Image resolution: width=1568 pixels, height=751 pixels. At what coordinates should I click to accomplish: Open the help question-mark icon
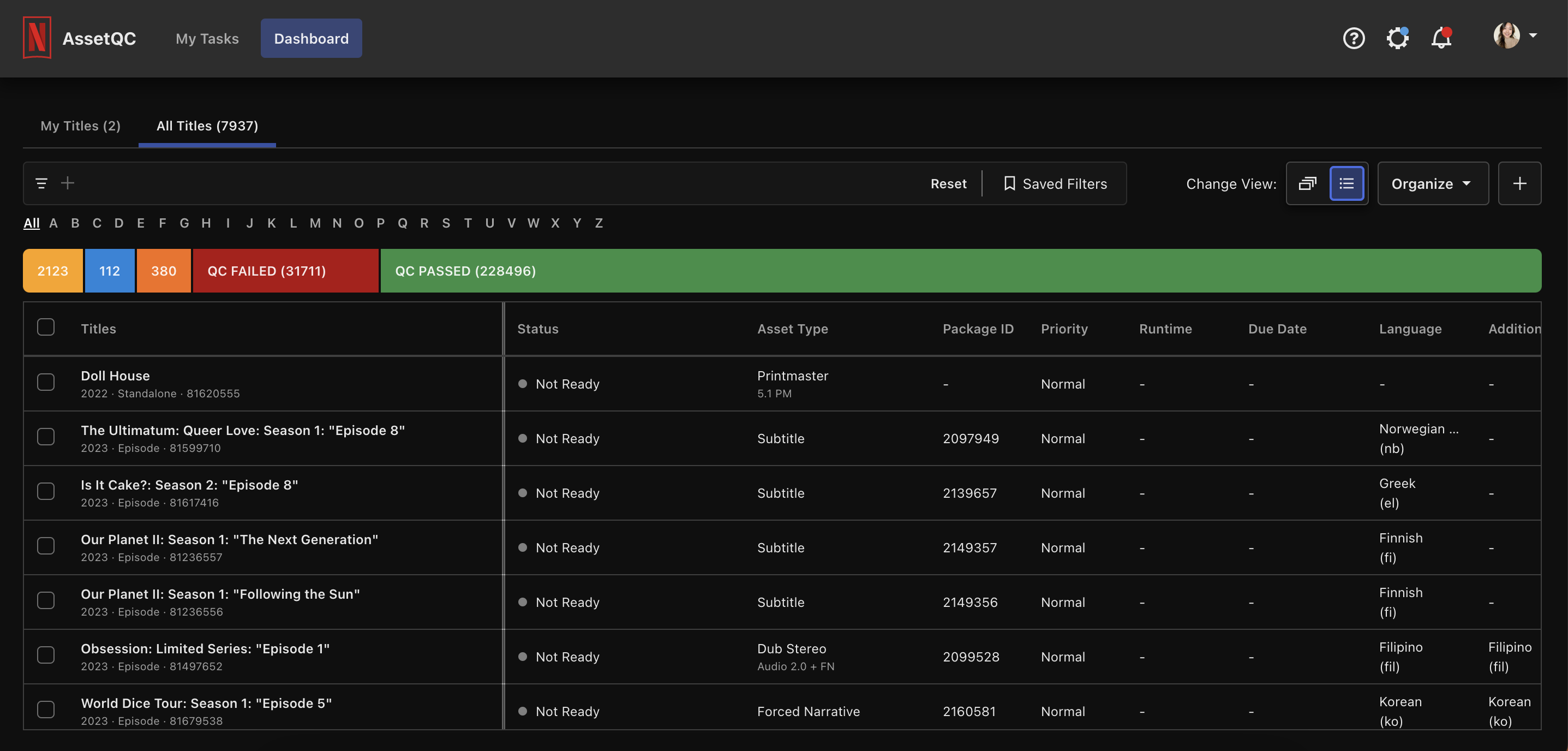point(1353,38)
